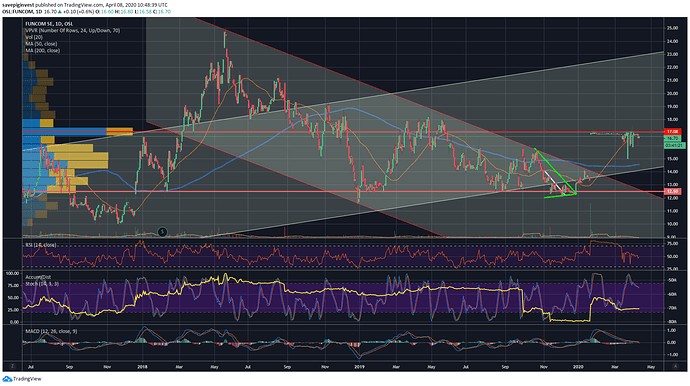
Task: Click the 23.00 price axis label
Action: coord(672,54)
